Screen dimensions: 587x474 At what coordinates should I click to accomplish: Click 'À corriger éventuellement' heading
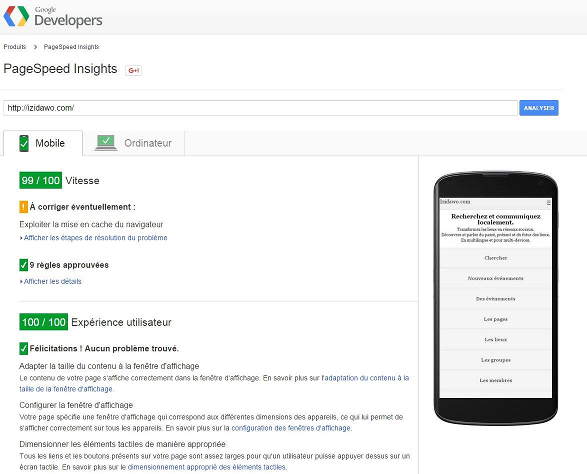point(83,207)
